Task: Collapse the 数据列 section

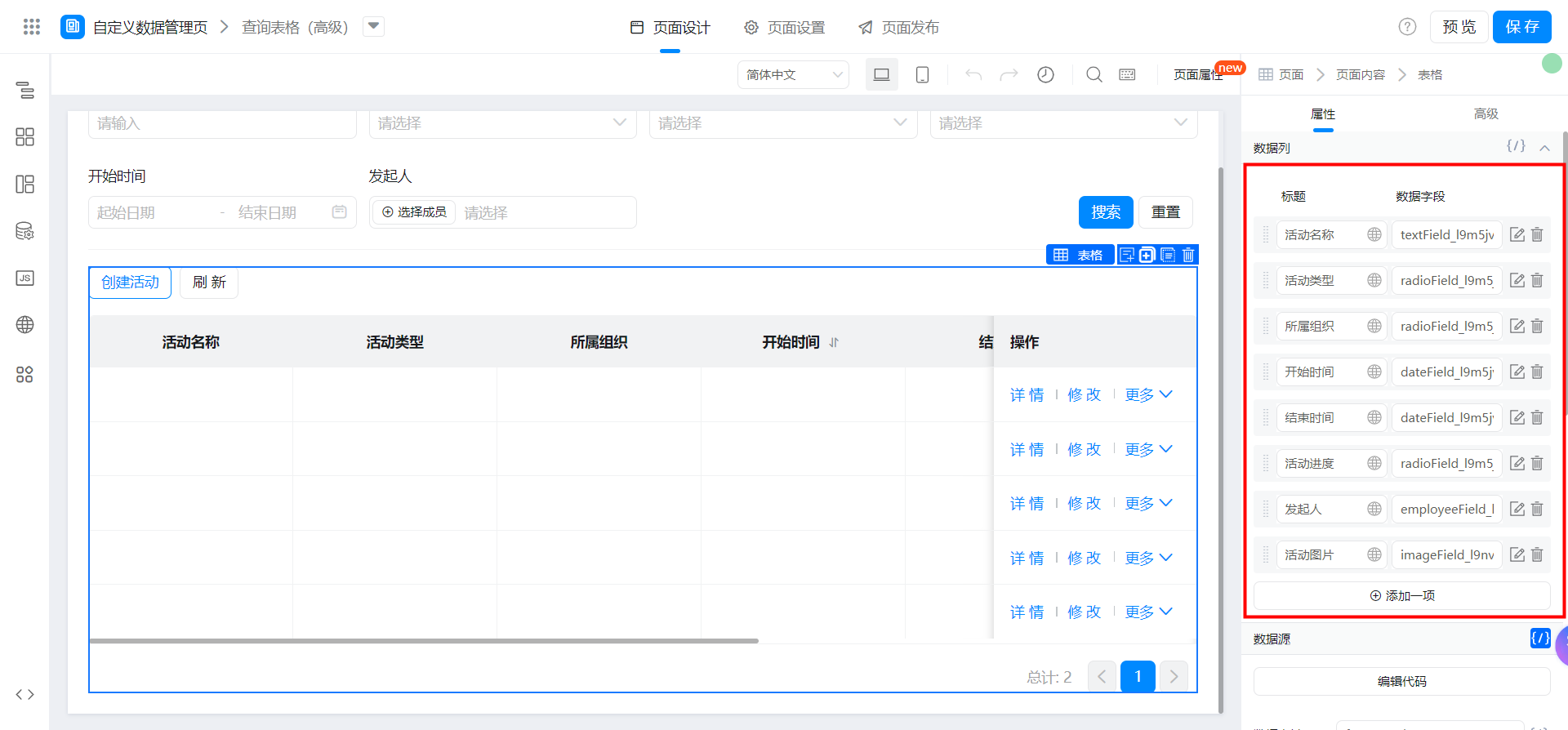Action: pyautogui.click(x=1544, y=148)
